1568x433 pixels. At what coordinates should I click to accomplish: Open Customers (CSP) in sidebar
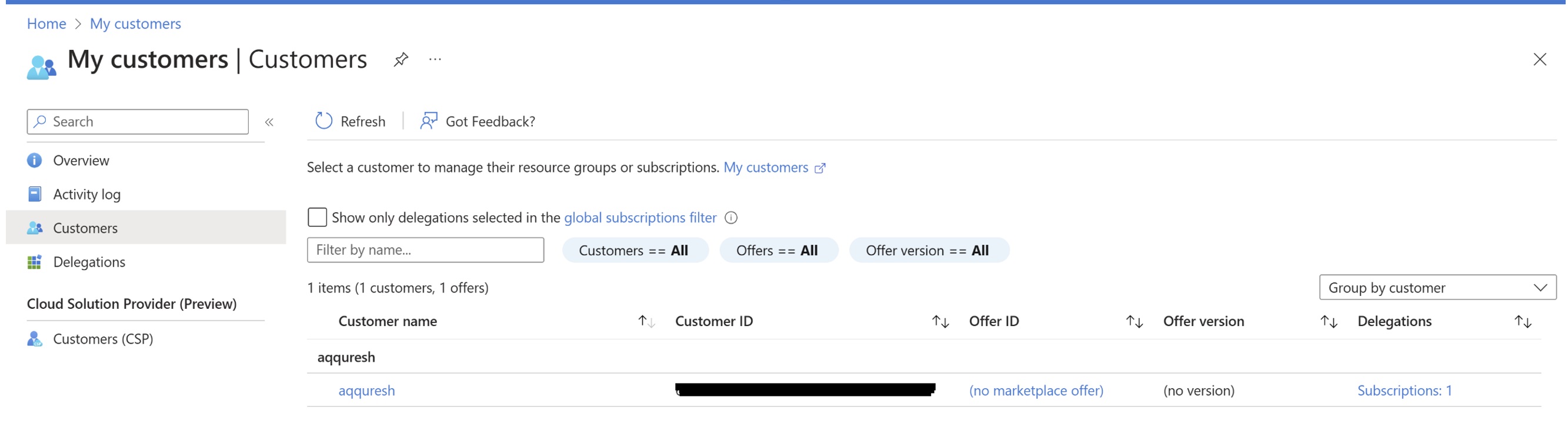tap(102, 339)
